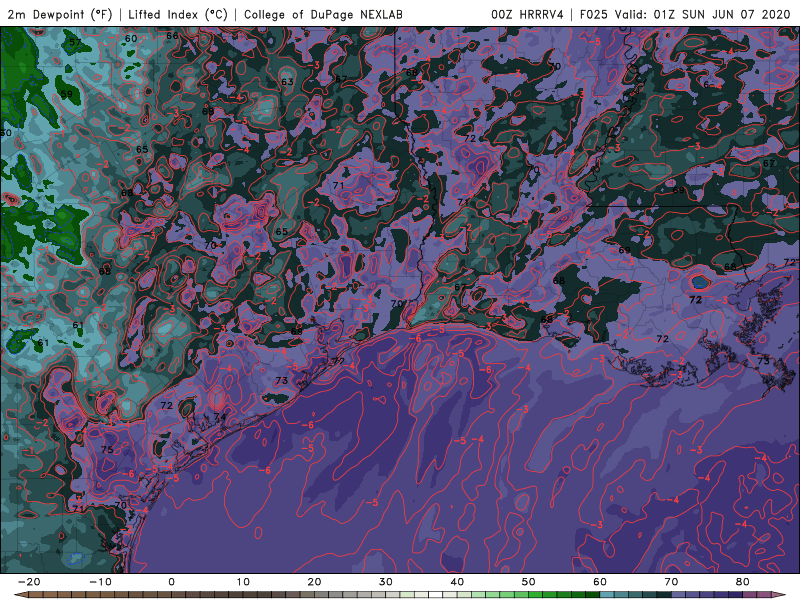Click the 0 label on the color scale
The image size is (800, 600).
171,582
